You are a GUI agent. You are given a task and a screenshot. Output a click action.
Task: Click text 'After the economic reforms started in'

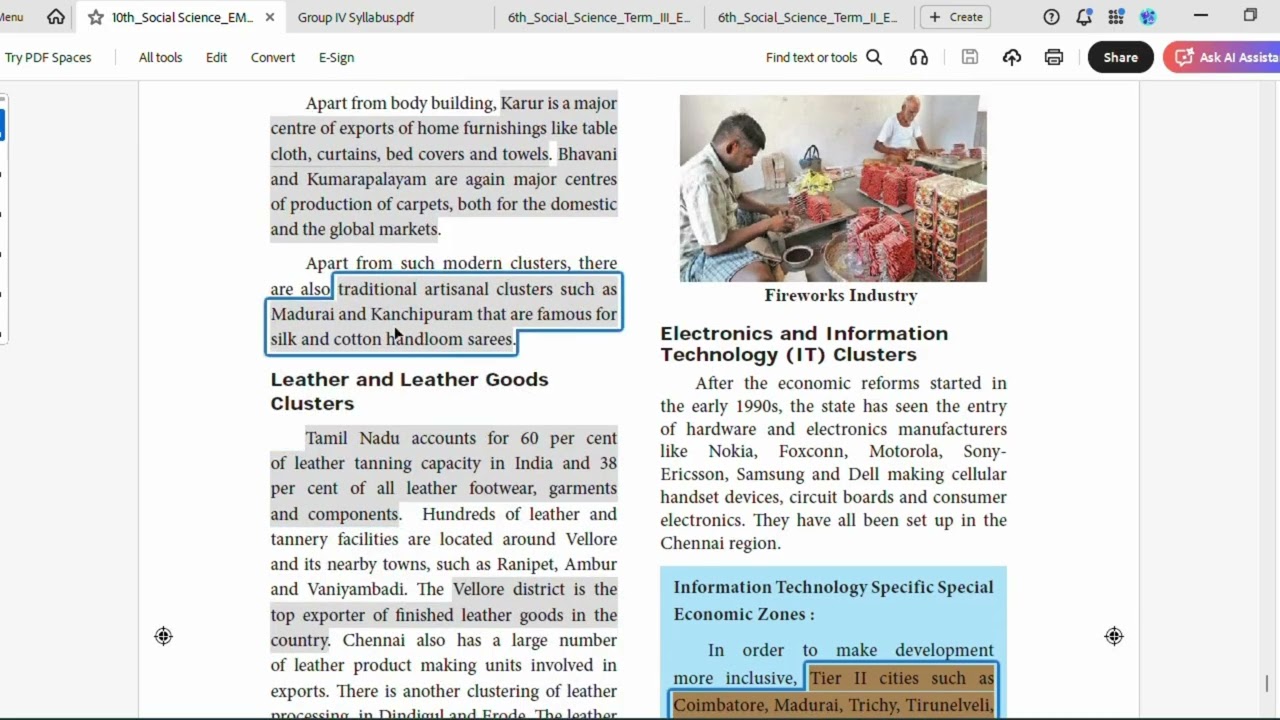pyautogui.click(x=851, y=383)
